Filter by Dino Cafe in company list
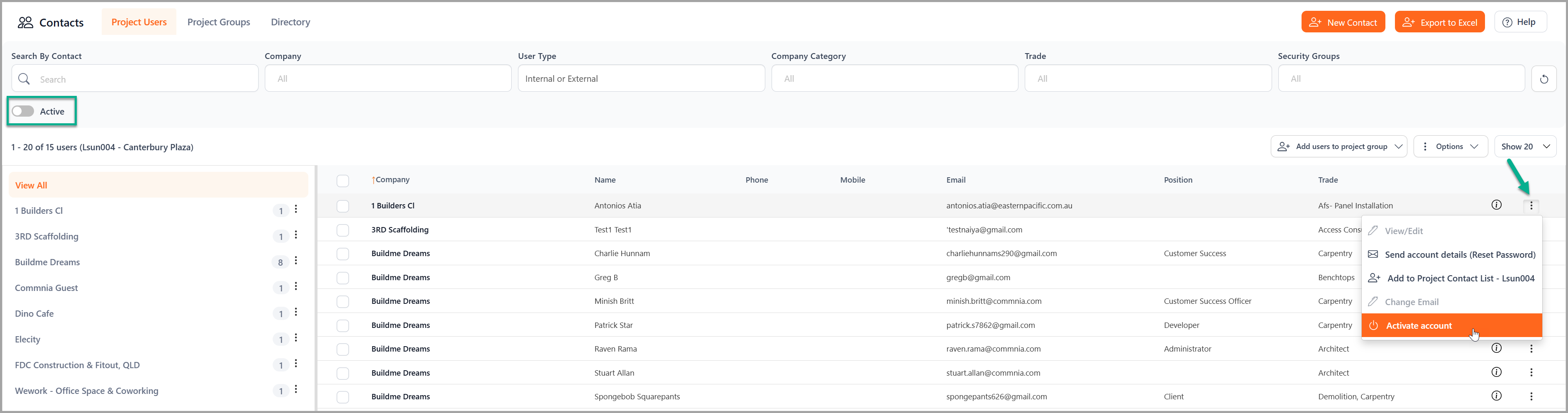 pyautogui.click(x=34, y=313)
